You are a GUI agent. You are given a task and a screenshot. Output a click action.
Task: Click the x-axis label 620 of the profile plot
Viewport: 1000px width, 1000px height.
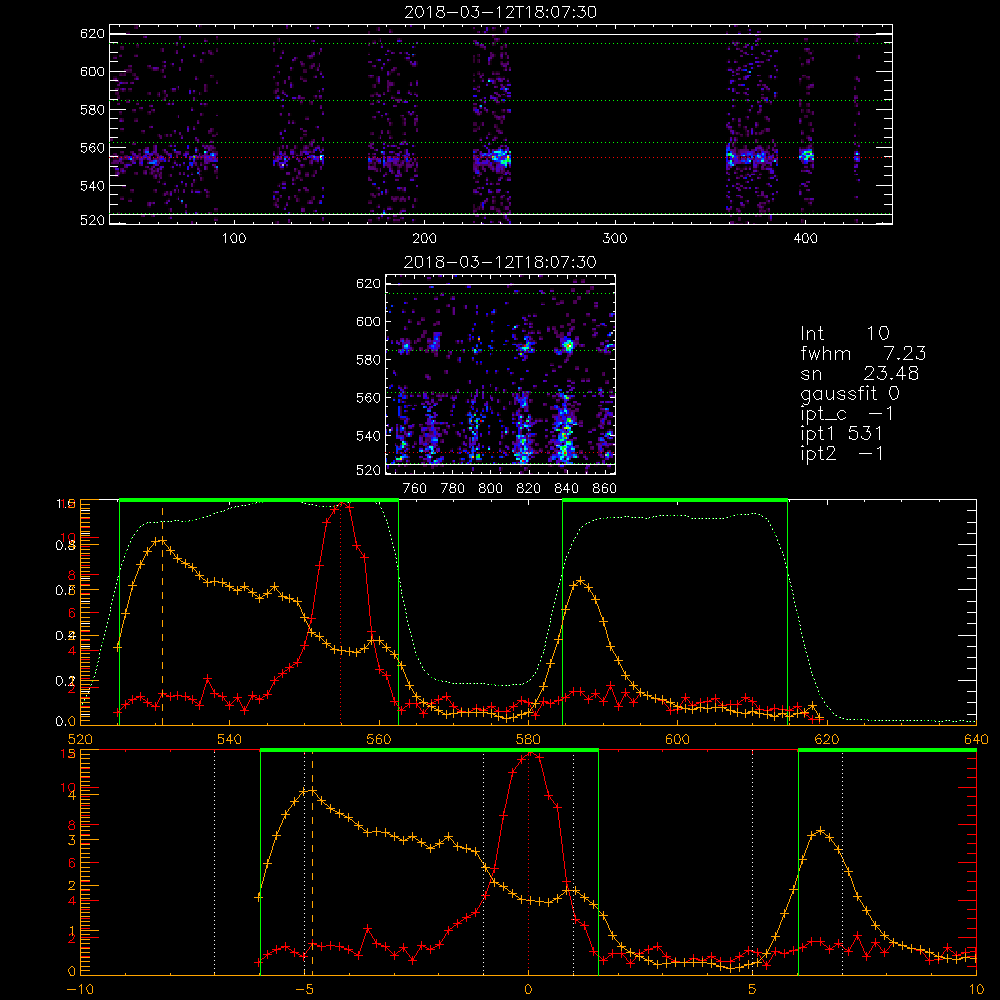pyautogui.click(x=827, y=739)
